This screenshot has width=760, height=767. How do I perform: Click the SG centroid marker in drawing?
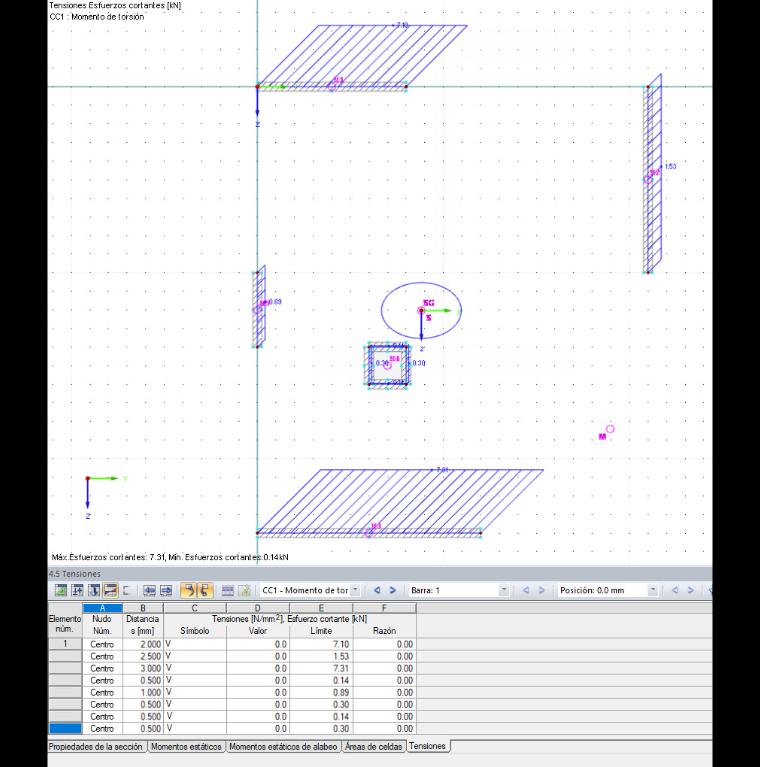422,310
